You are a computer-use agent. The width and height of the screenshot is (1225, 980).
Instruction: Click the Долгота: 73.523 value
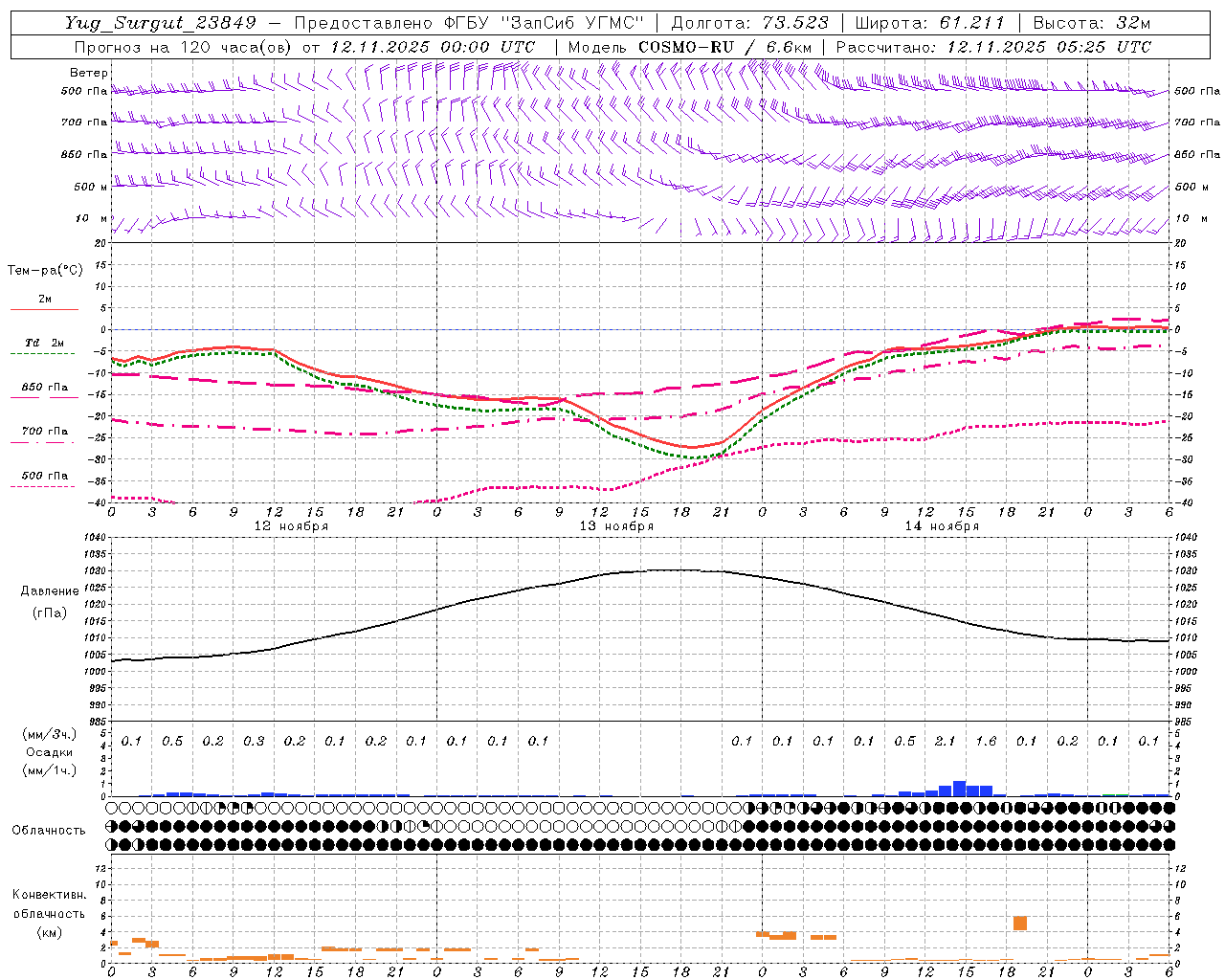750,23
